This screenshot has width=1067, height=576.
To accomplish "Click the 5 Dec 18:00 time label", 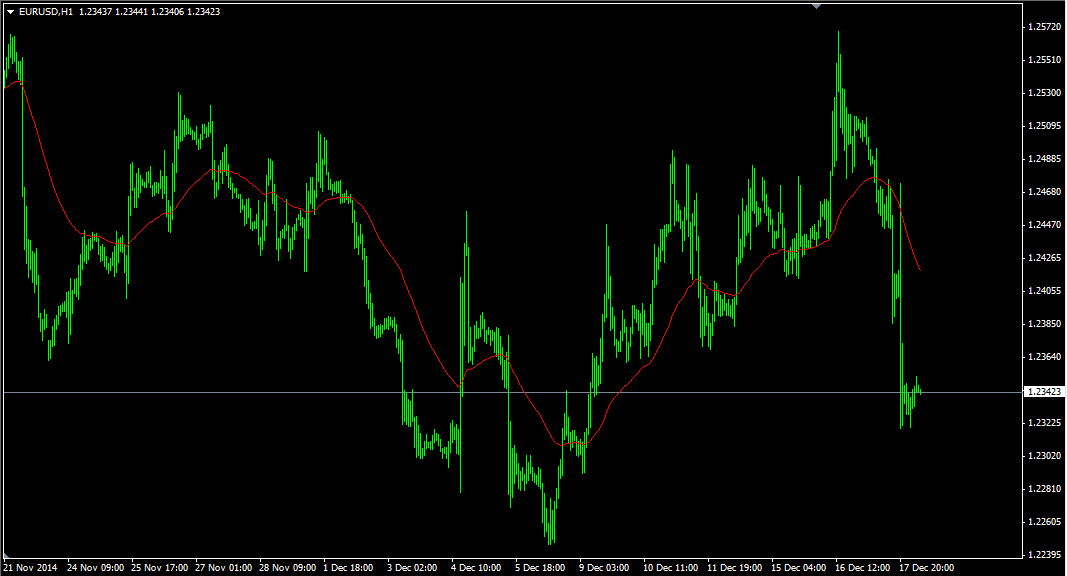I will (x=540, y=568).
